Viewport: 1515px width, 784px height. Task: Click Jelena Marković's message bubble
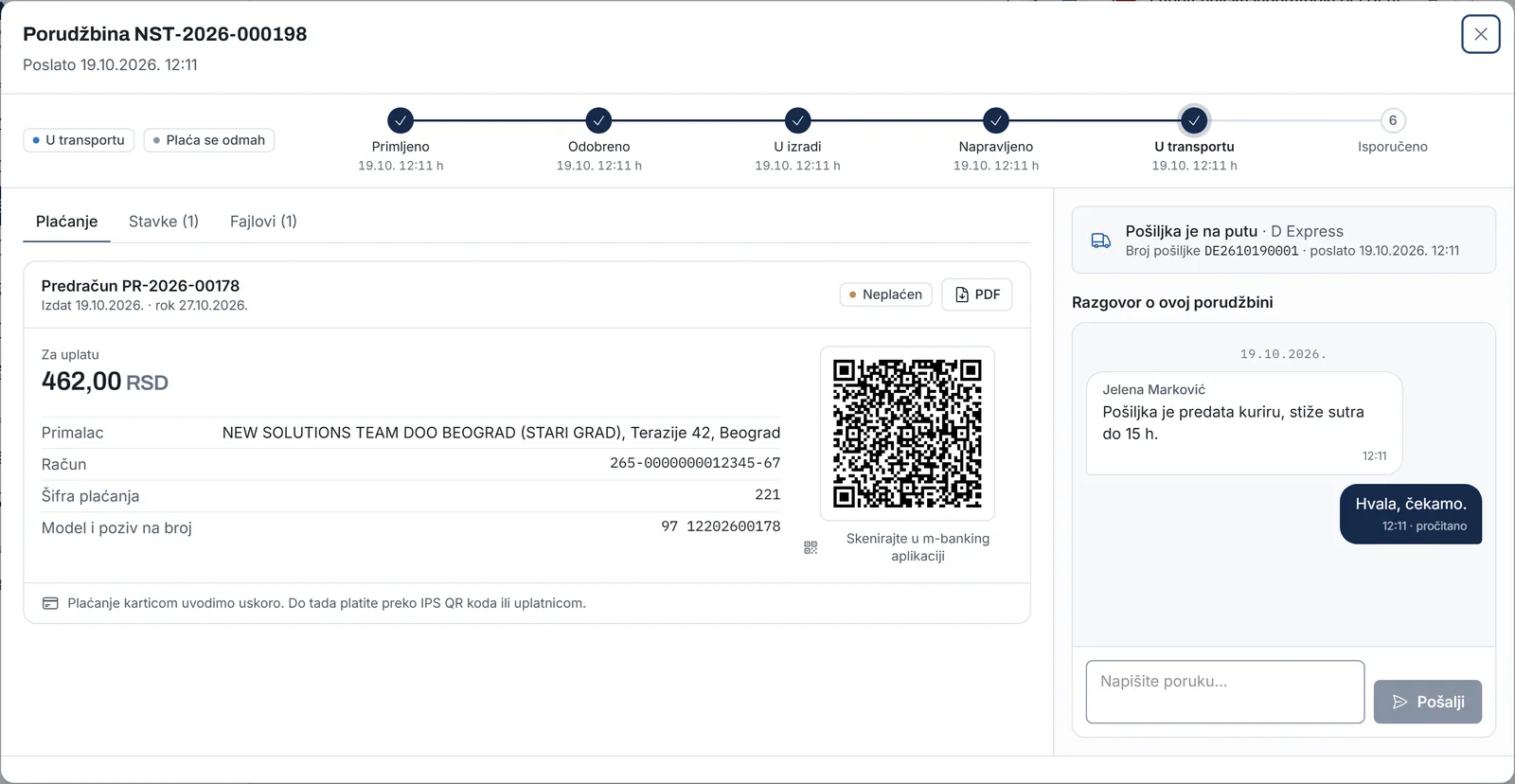click(1244, 422)
